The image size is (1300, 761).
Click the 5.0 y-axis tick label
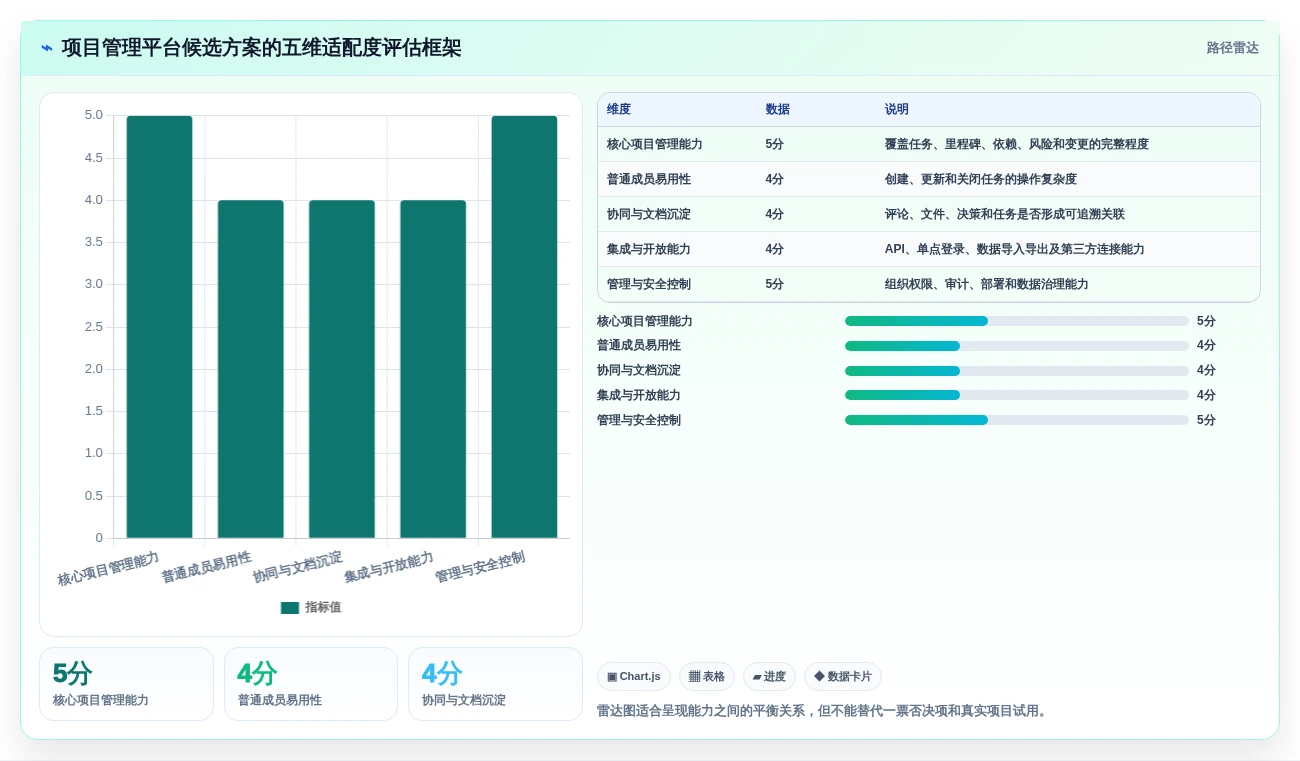click(94, 115)
